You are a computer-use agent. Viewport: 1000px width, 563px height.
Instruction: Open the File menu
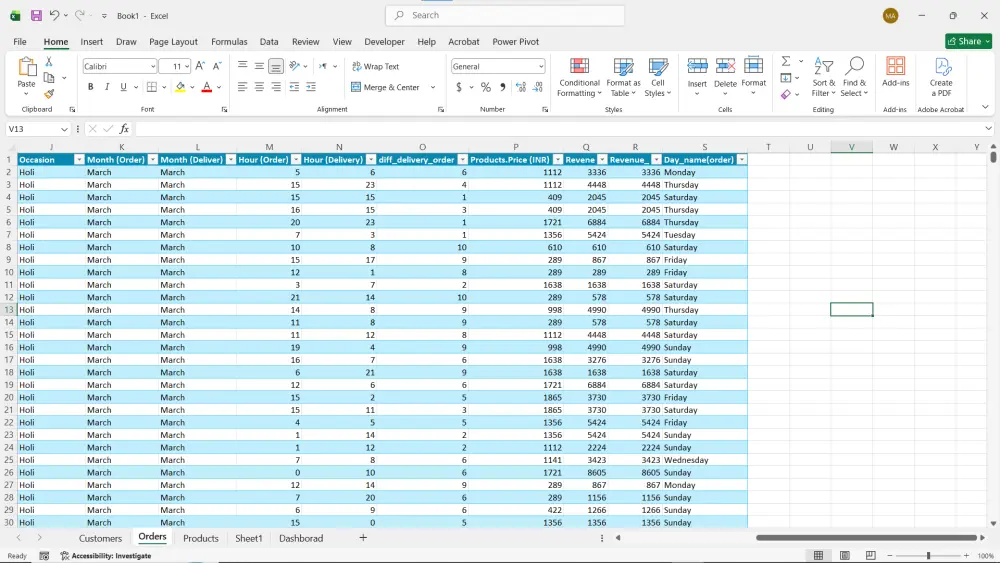pos(20,41)
